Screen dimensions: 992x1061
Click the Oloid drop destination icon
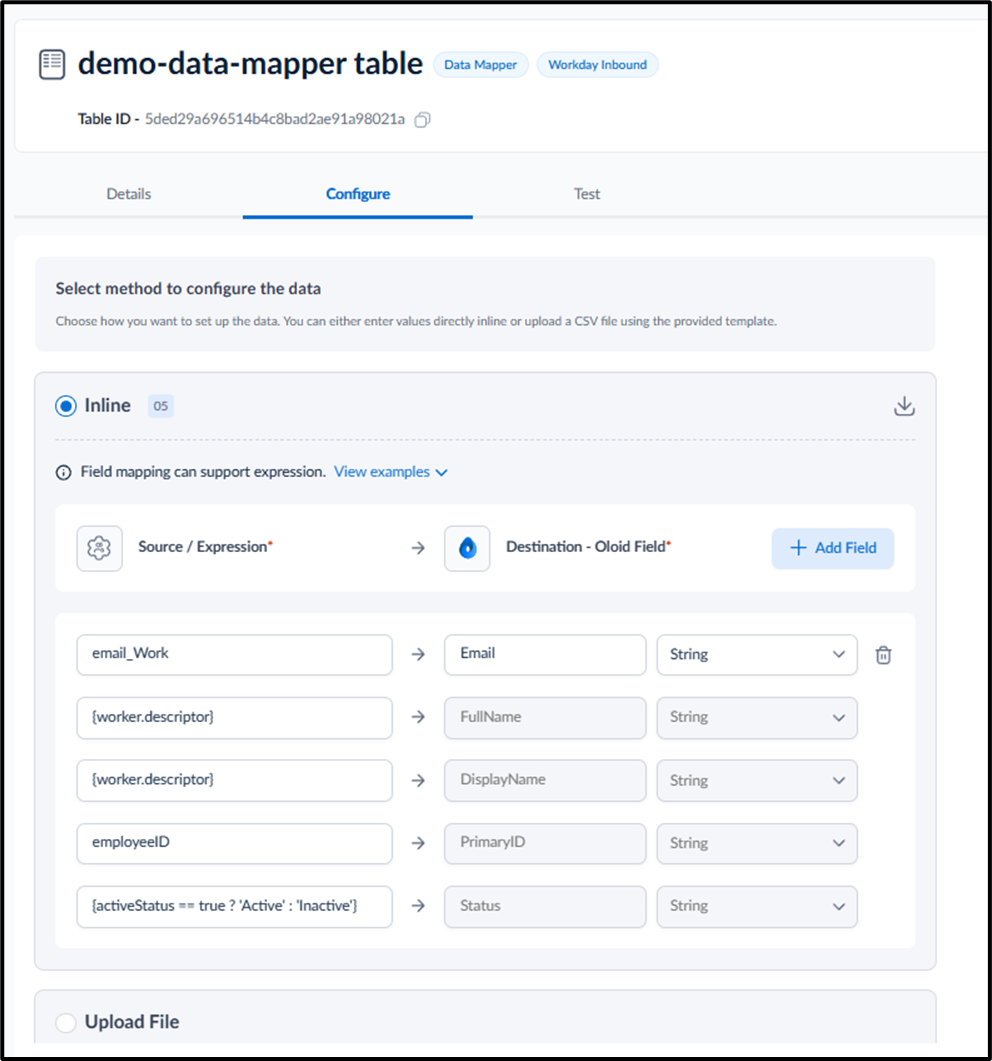pos(467,548)
